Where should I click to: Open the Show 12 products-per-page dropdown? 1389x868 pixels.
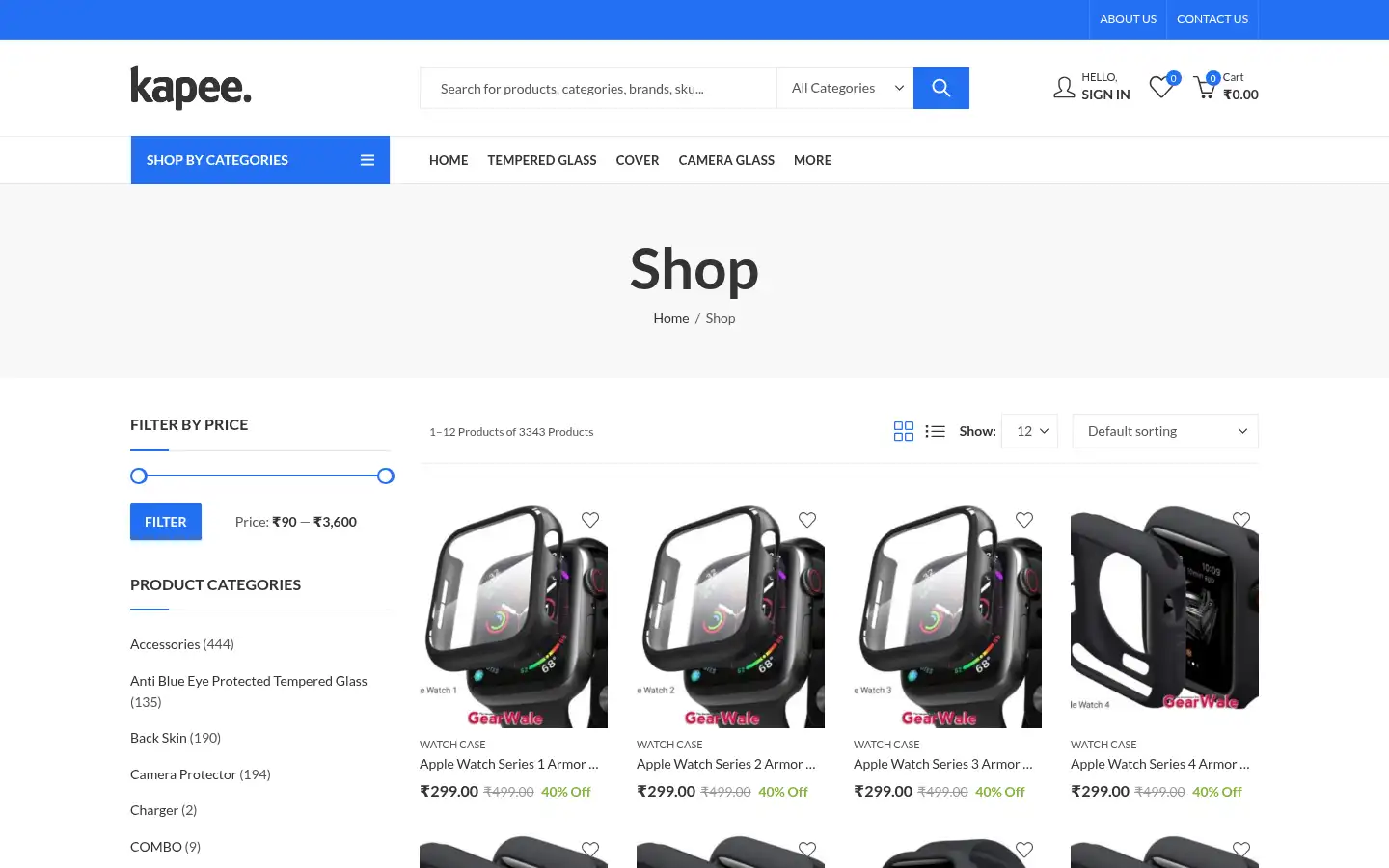pos(1029,431)
